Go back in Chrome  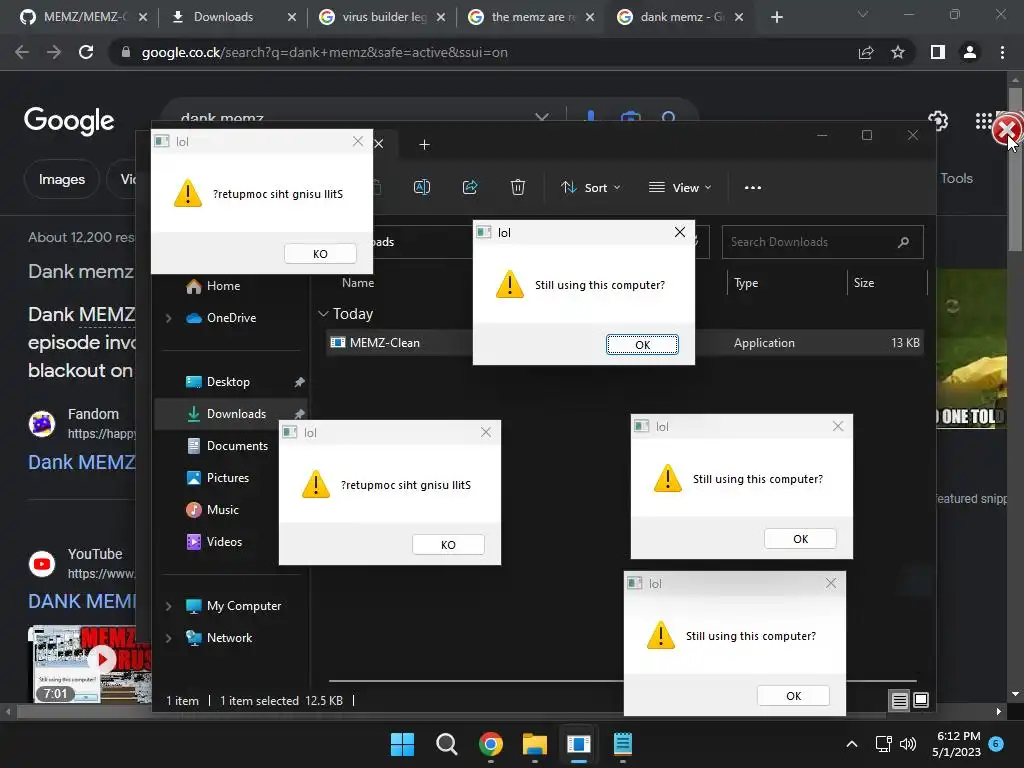tap(22, 52)
